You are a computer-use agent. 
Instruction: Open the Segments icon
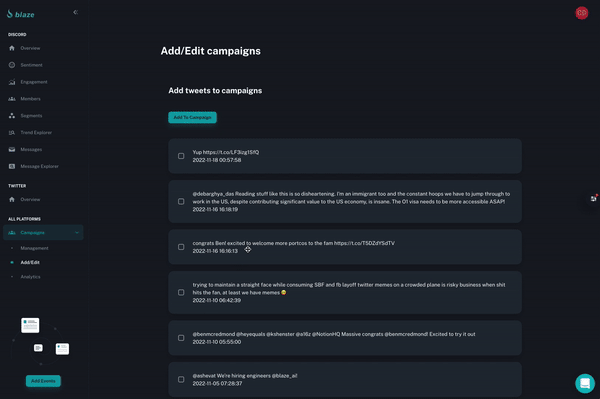[12, 116]
